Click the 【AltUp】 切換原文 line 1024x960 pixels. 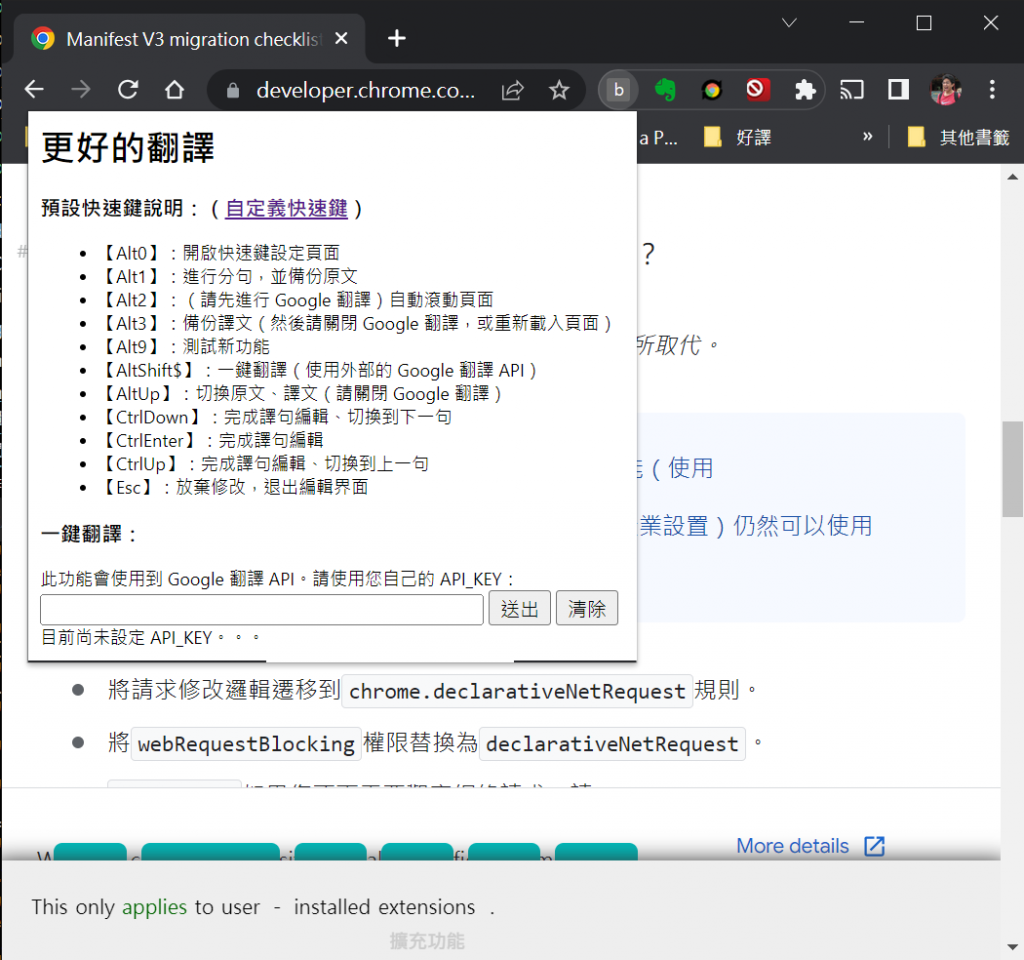[x=300, y=394]
